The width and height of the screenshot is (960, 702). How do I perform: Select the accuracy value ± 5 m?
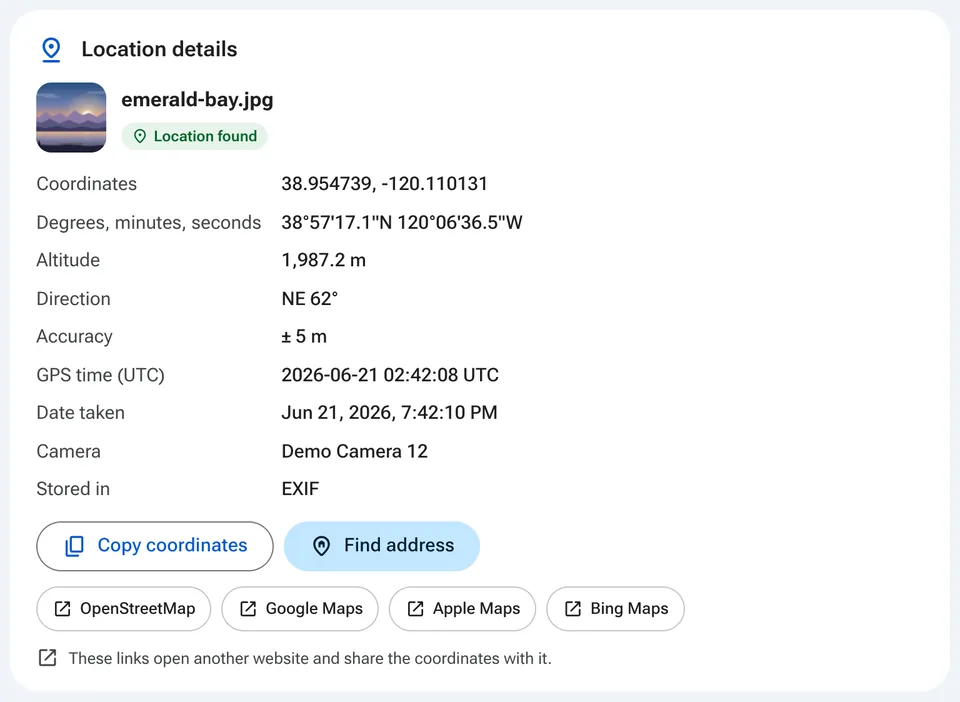tap(304, 337)
